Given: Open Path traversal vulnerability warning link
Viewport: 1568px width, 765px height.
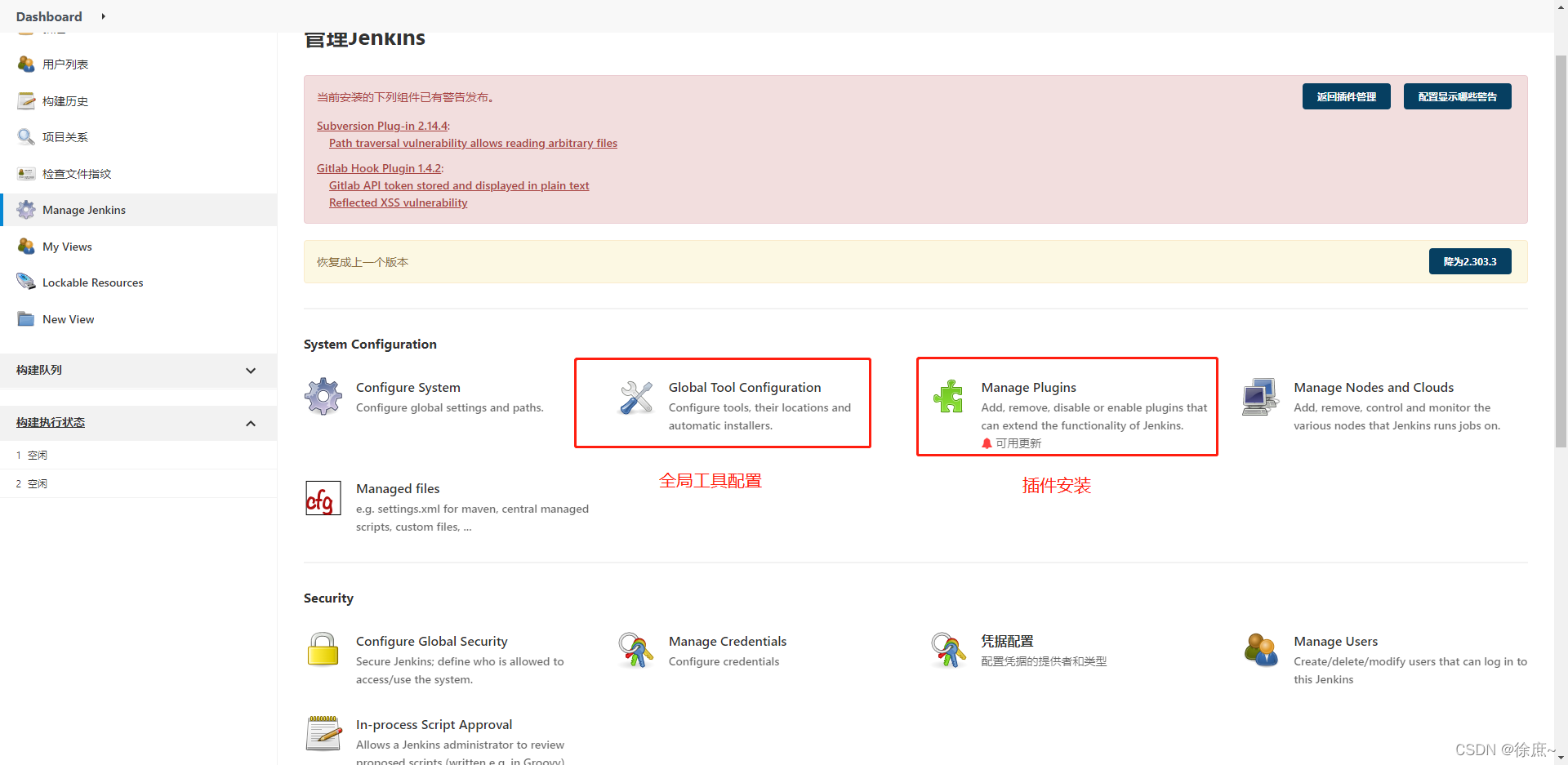Looking at the screenshot, I should point(473,143).
